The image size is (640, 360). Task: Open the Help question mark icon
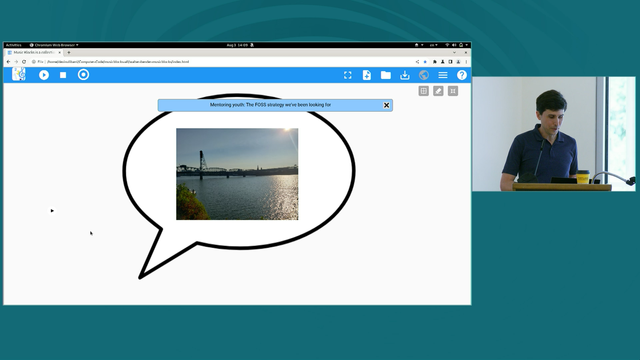point(462,75)
